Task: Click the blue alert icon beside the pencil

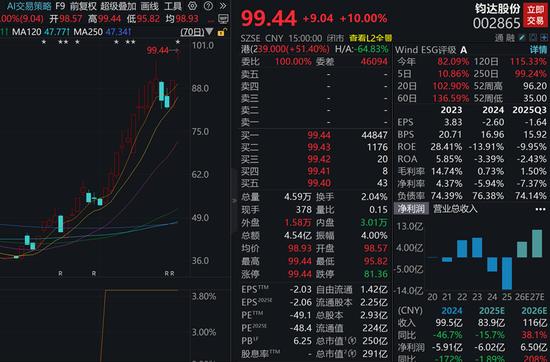Action: [533, 38]
